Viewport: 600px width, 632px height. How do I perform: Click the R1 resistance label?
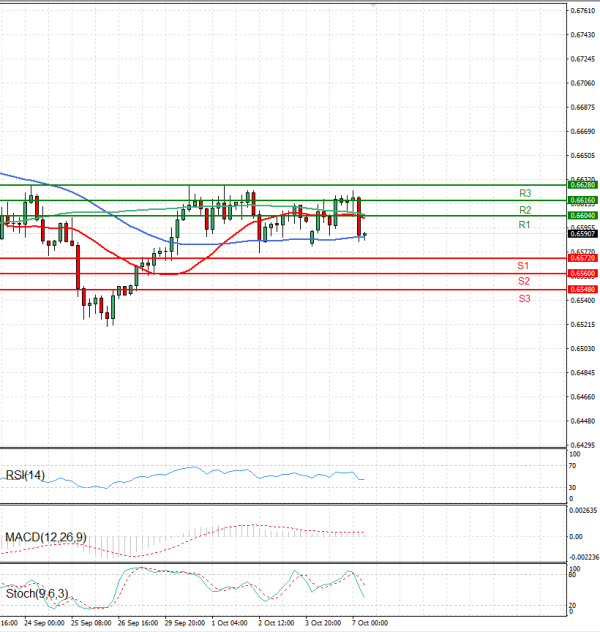click(x=524, y=226)
